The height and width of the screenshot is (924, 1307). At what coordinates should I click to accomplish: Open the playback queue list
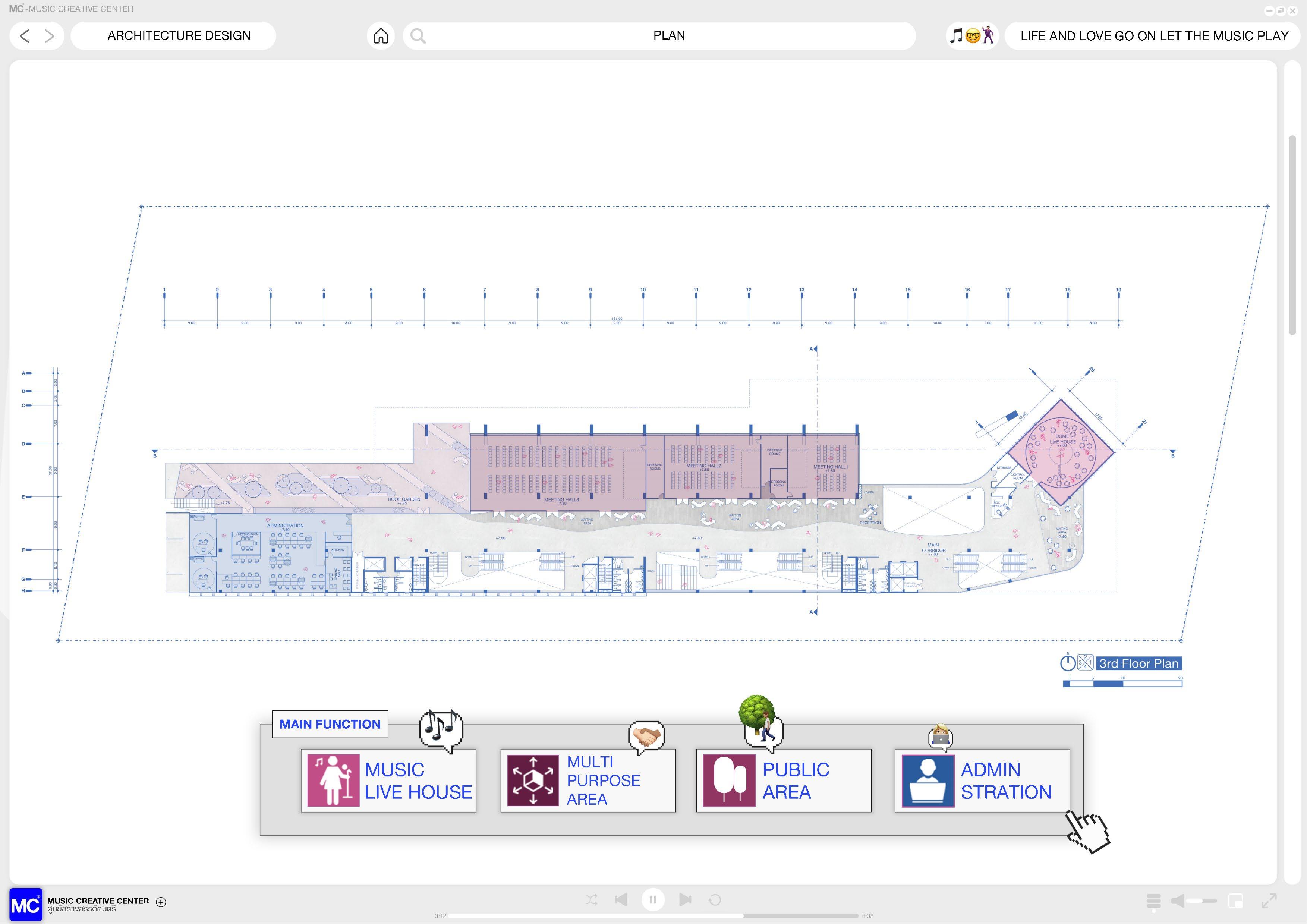pos(1153,901)
